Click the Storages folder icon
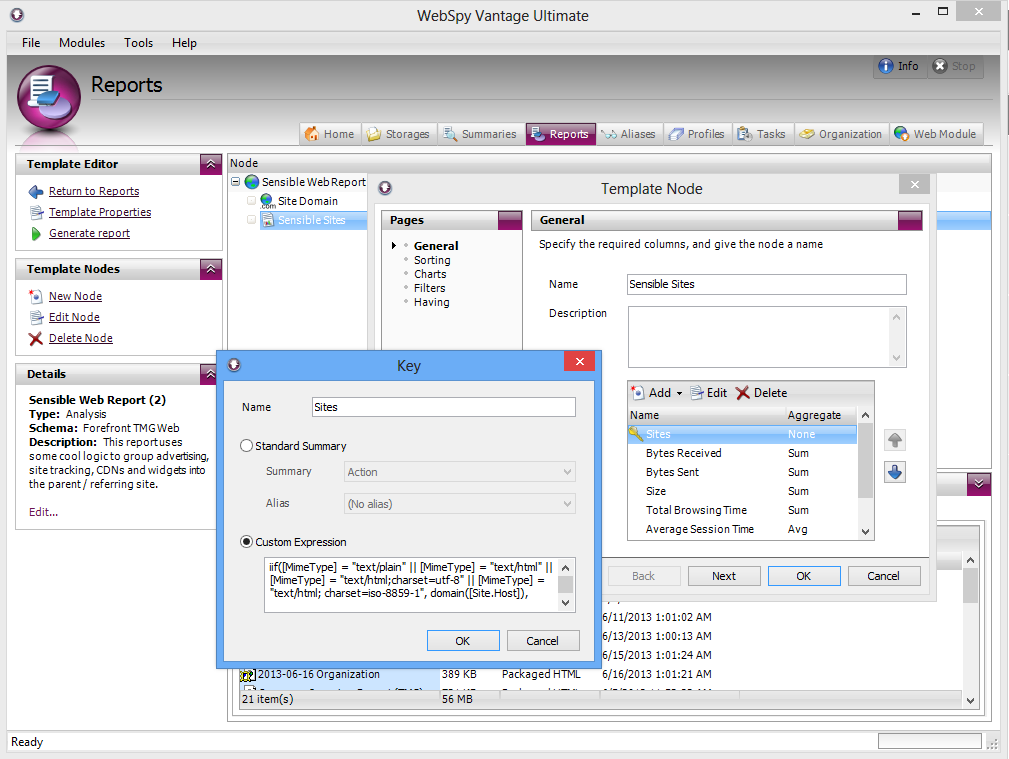This screenshot has width=1009, height=759. click(373, 134)
